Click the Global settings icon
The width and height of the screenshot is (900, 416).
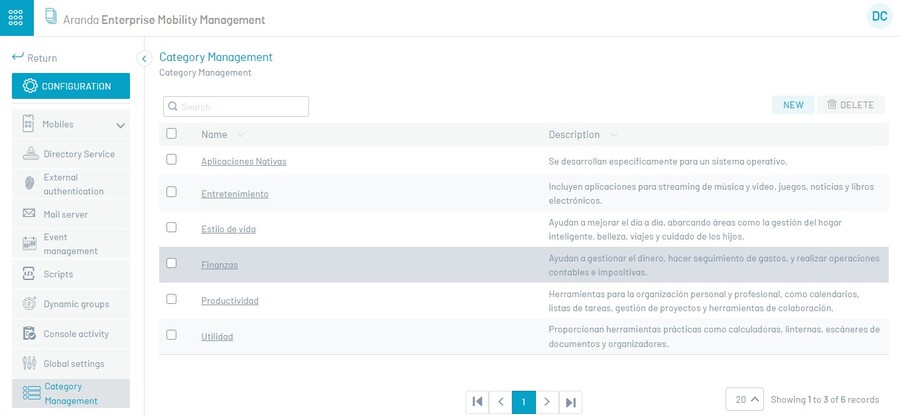[x=28, y=364]
